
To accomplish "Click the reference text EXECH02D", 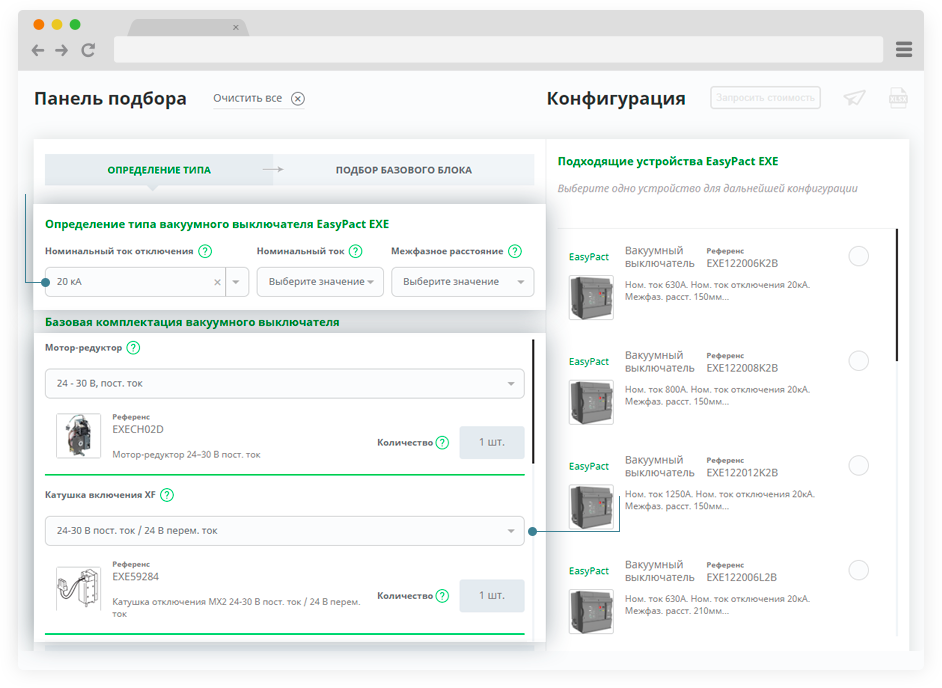I will click(138, 429).
